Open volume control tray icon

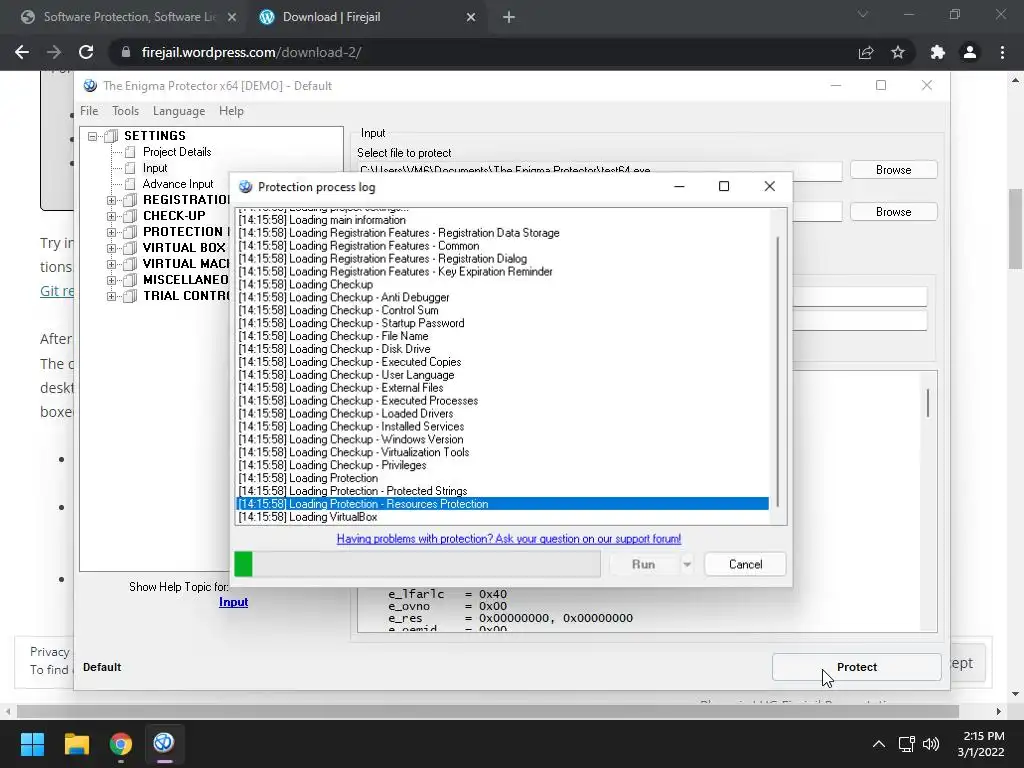point(931,744)
